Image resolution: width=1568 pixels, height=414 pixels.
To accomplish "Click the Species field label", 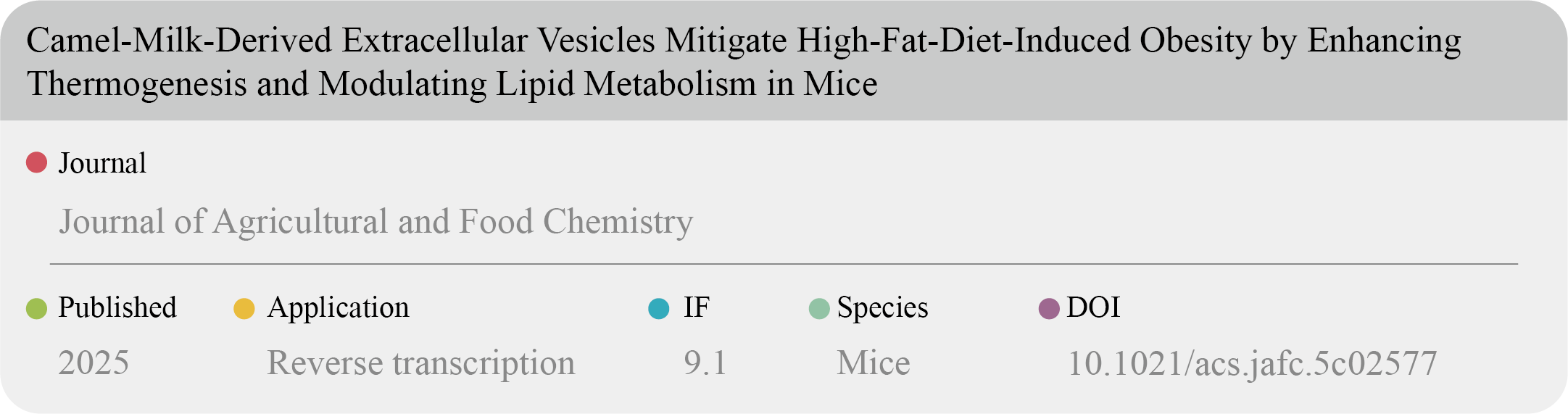I will pos(882,307).
